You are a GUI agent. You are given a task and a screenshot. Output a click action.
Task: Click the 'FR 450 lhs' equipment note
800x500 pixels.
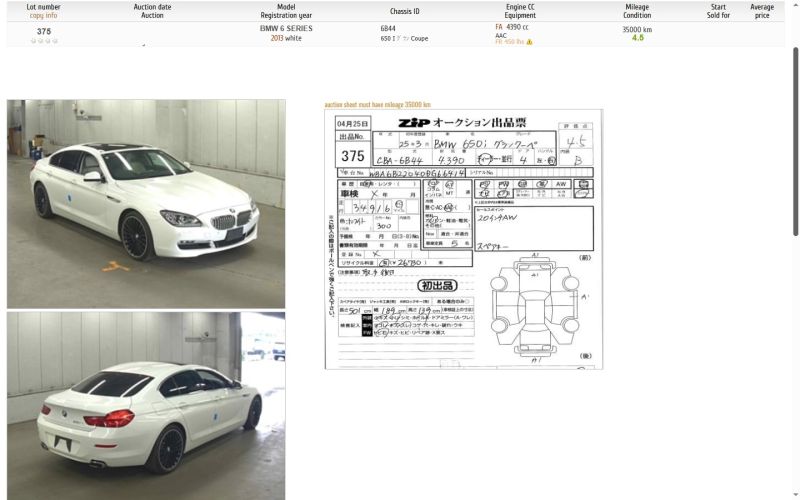pyautogui.click(x=510, y=42)
